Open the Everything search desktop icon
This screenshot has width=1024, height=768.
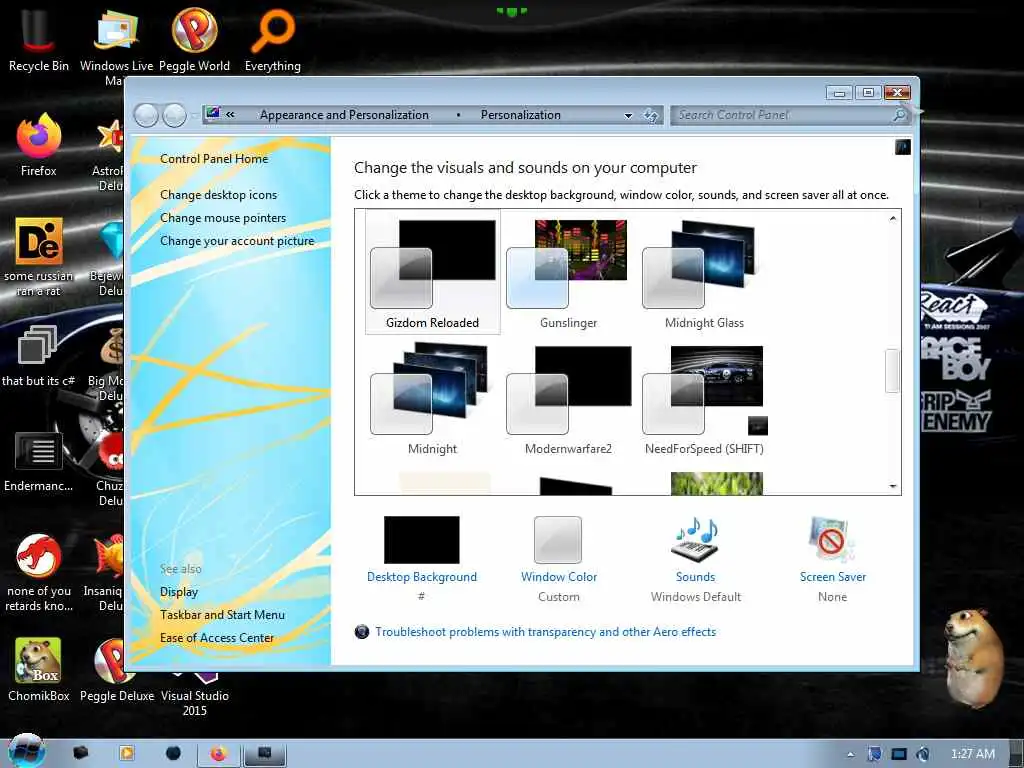coord(272,39)
